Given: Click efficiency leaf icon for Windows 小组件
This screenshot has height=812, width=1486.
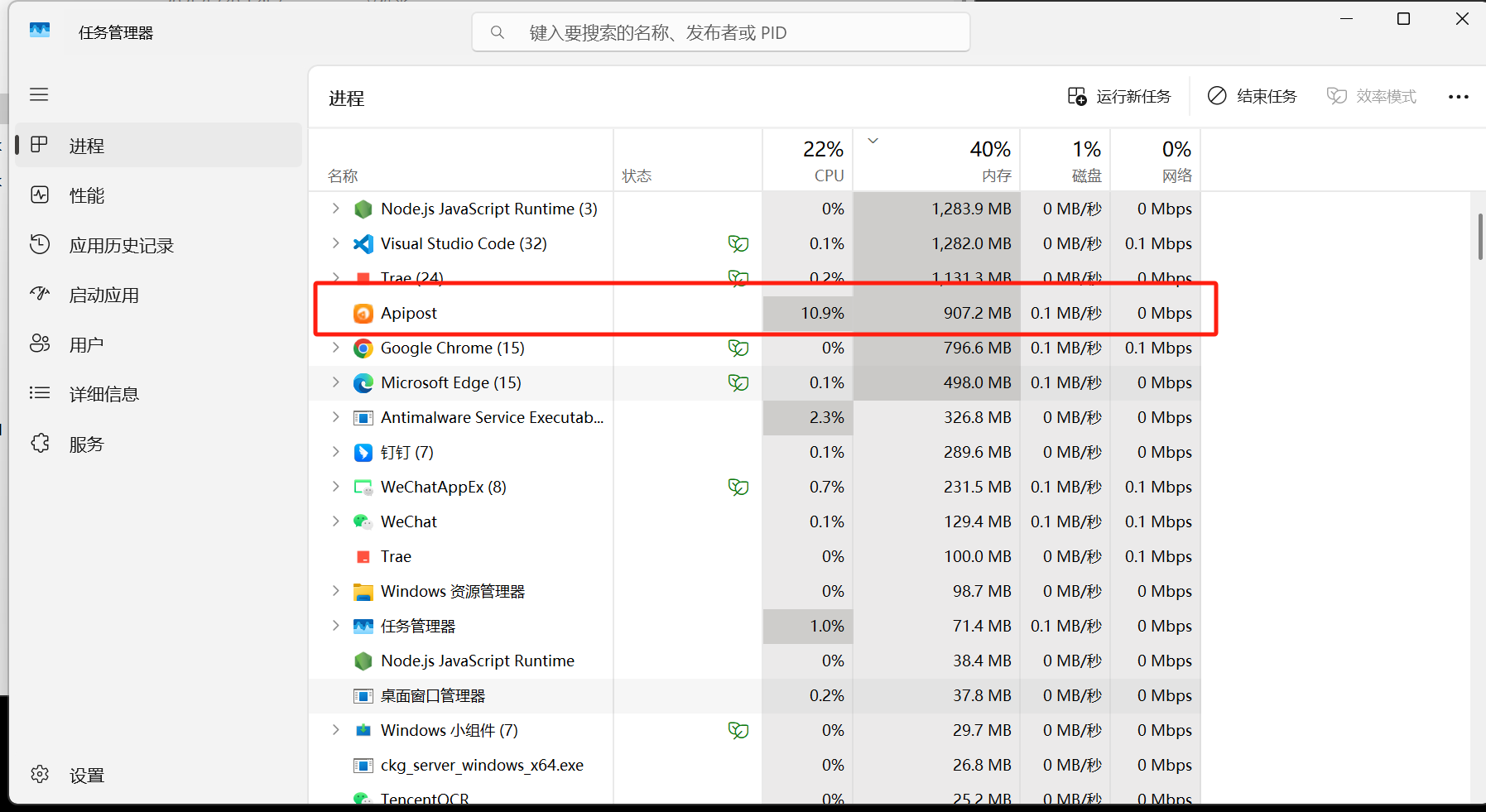Looking at the screenshot, I should click(738, 731).
